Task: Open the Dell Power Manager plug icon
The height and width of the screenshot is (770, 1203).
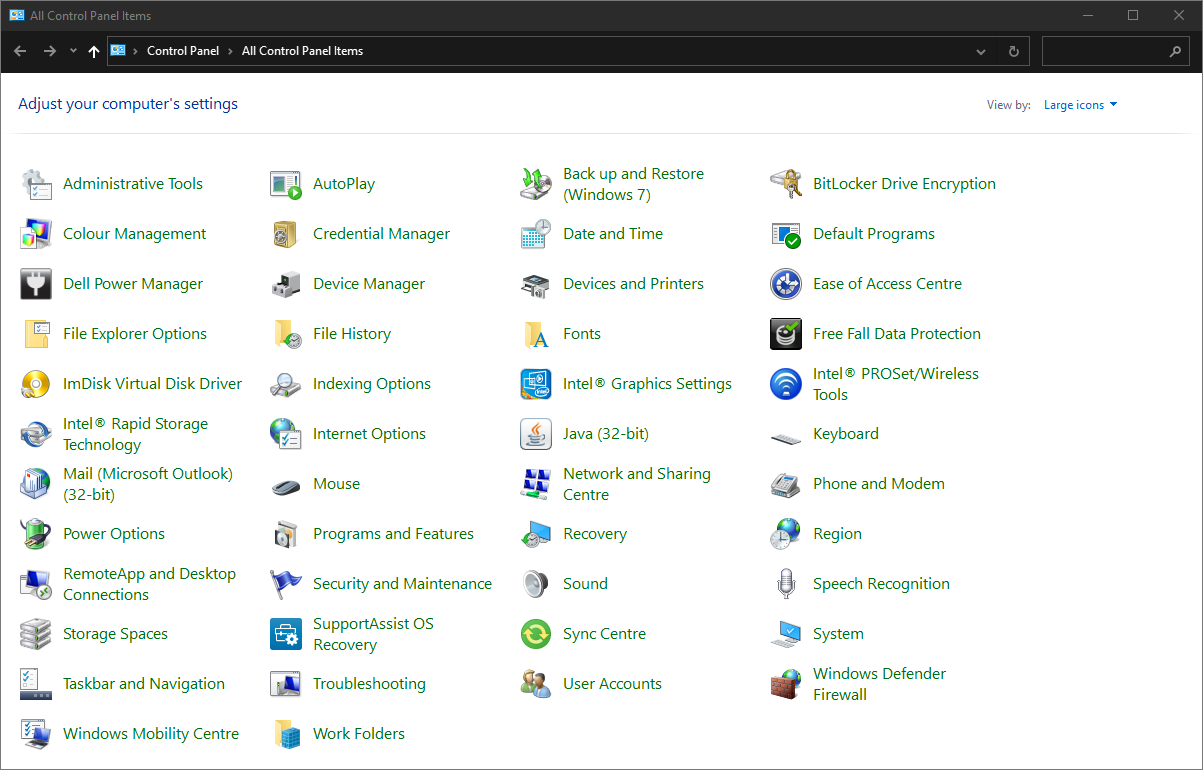Action: 36,284
